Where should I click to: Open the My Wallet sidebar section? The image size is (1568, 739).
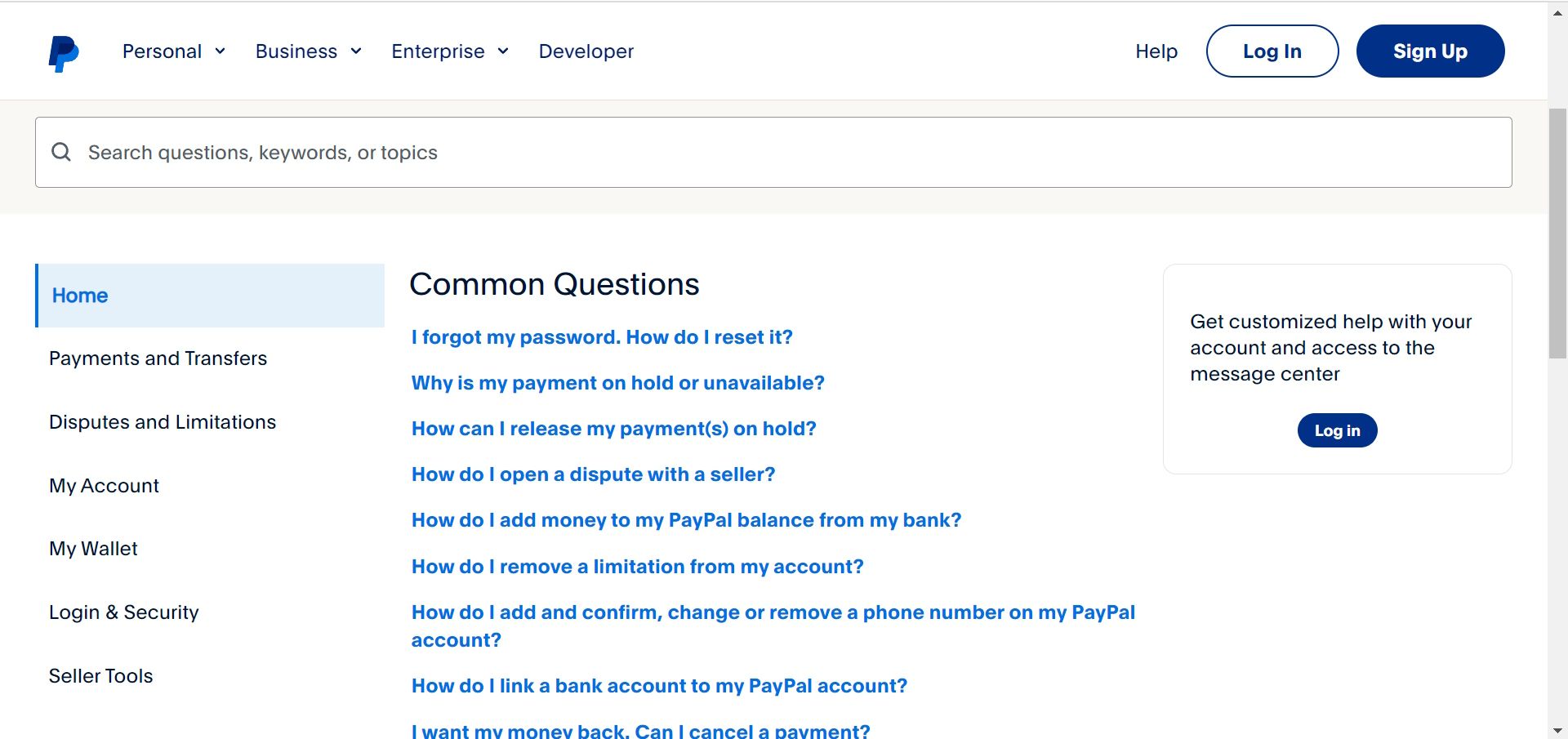coord(93,549)
